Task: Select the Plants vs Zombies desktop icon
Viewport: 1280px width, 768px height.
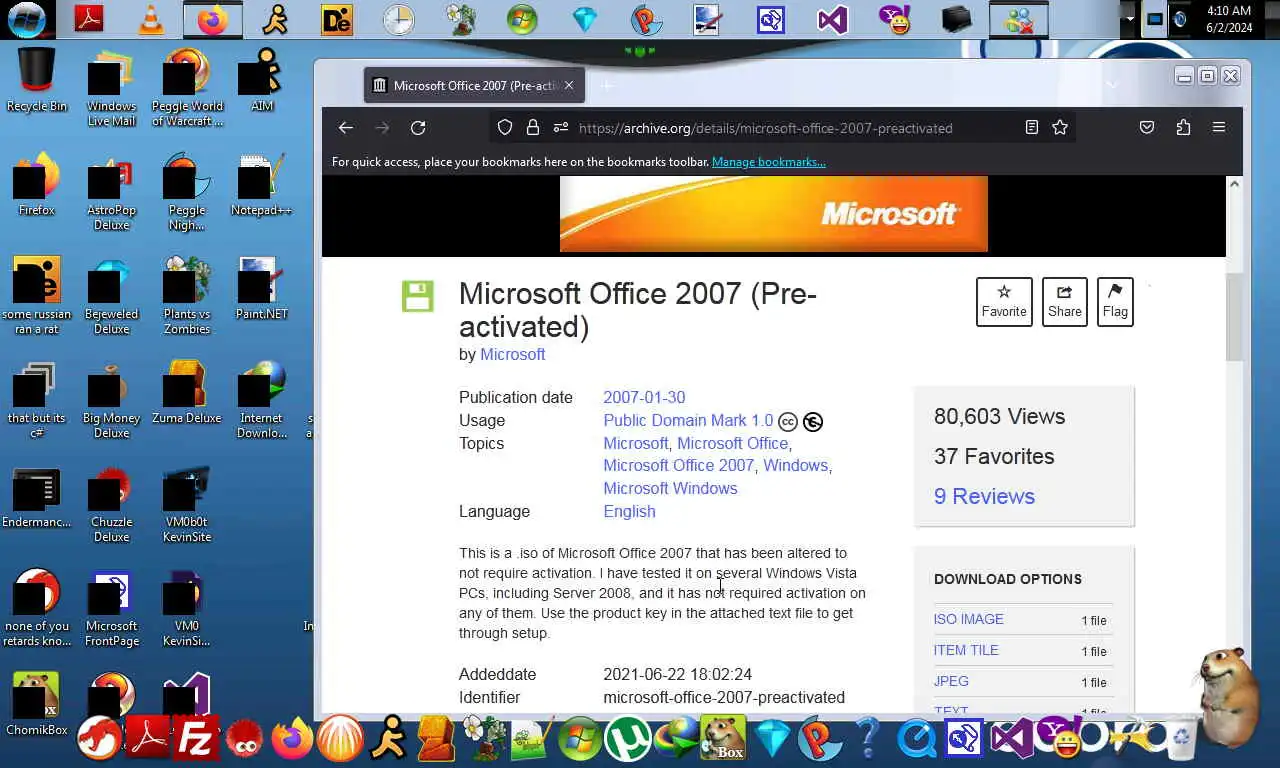Action: pos(187,296)
